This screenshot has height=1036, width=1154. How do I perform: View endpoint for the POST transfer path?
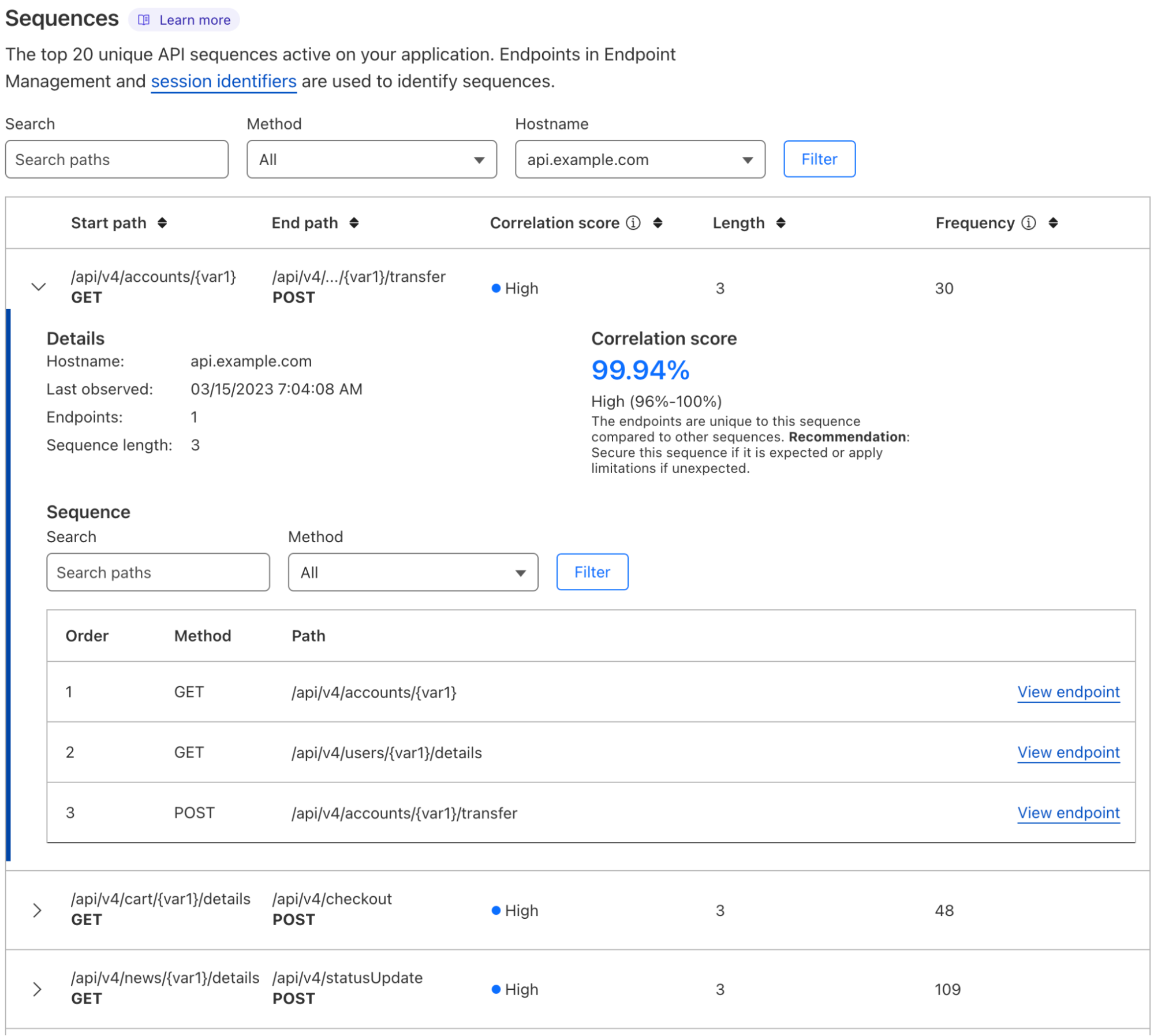[1068, 813]
